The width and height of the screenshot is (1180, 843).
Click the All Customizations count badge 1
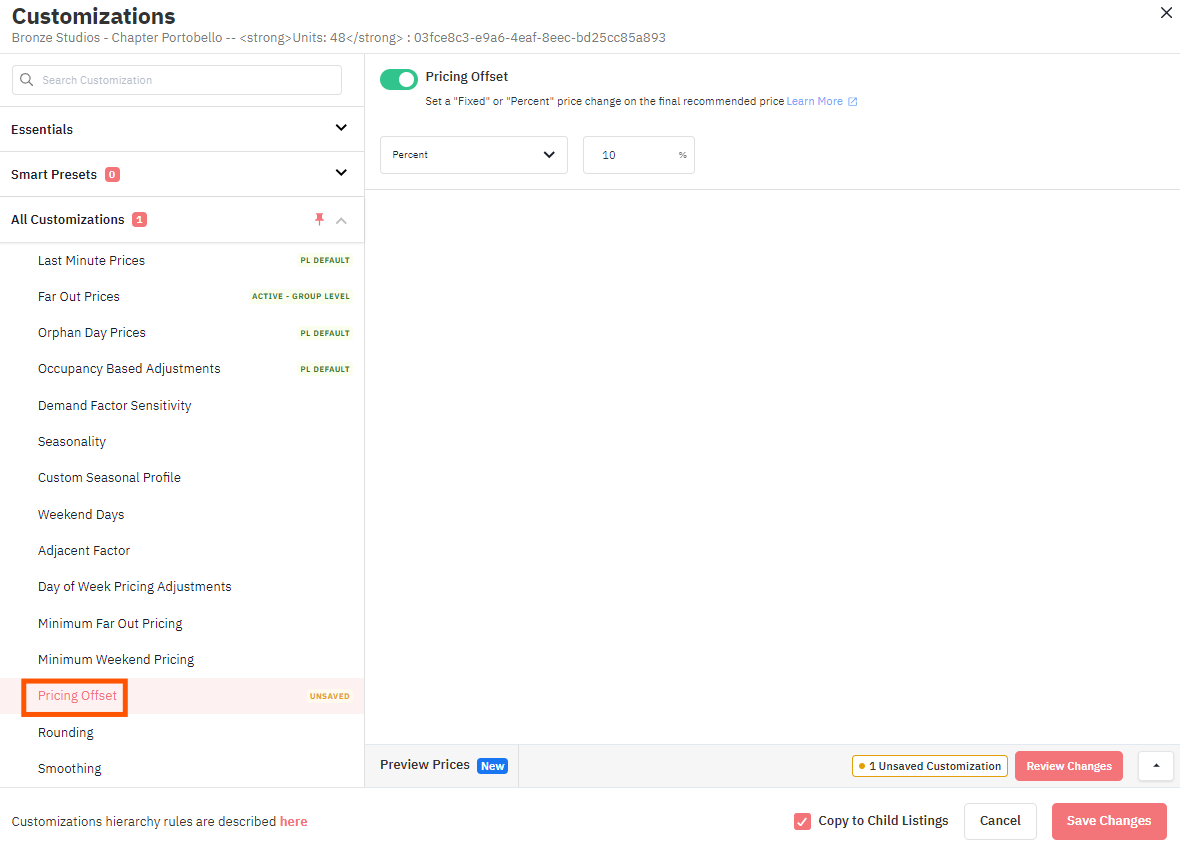pyautogui.click(x=139, y=220)
